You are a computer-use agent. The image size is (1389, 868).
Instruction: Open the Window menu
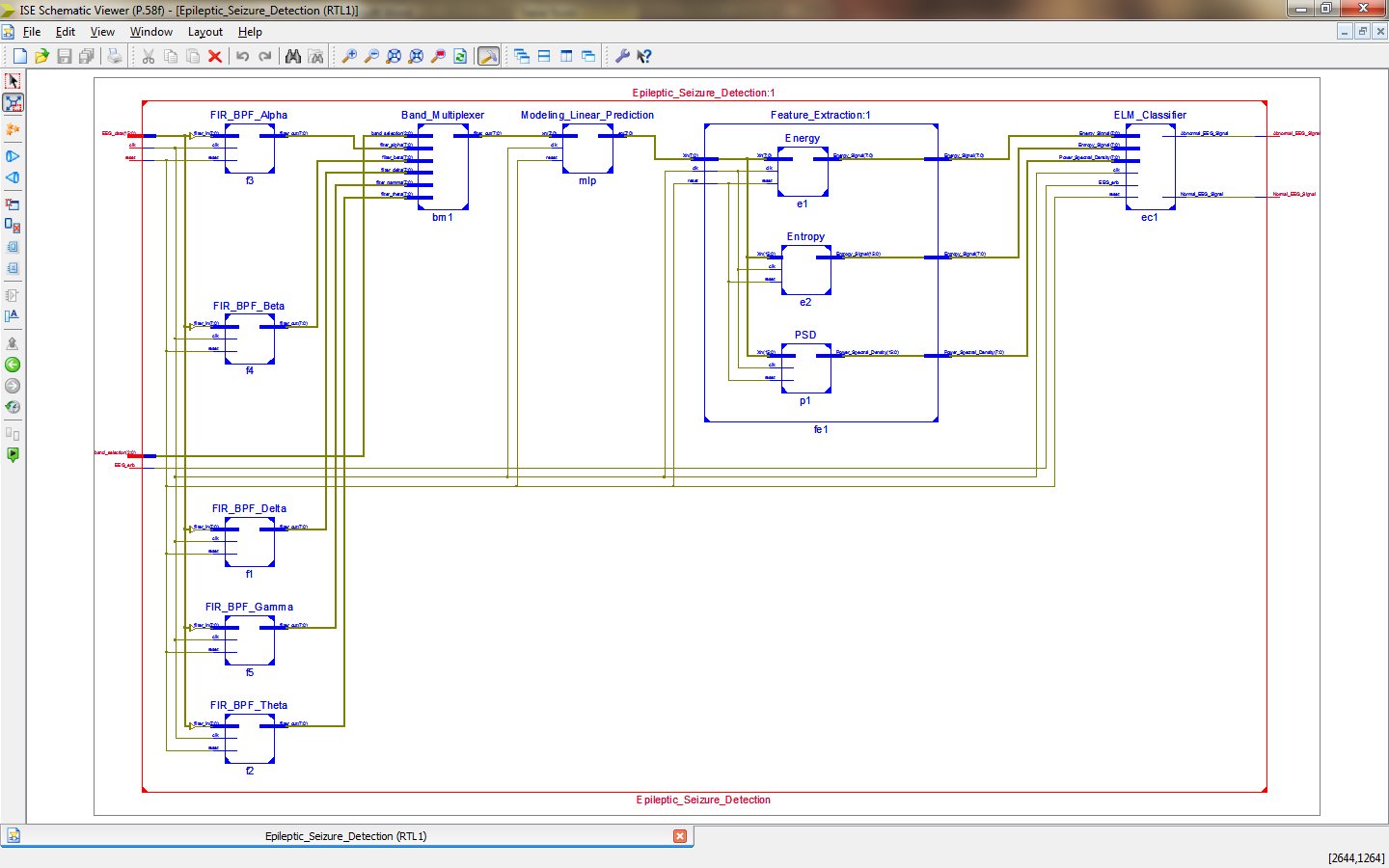[x=151, y=32]
